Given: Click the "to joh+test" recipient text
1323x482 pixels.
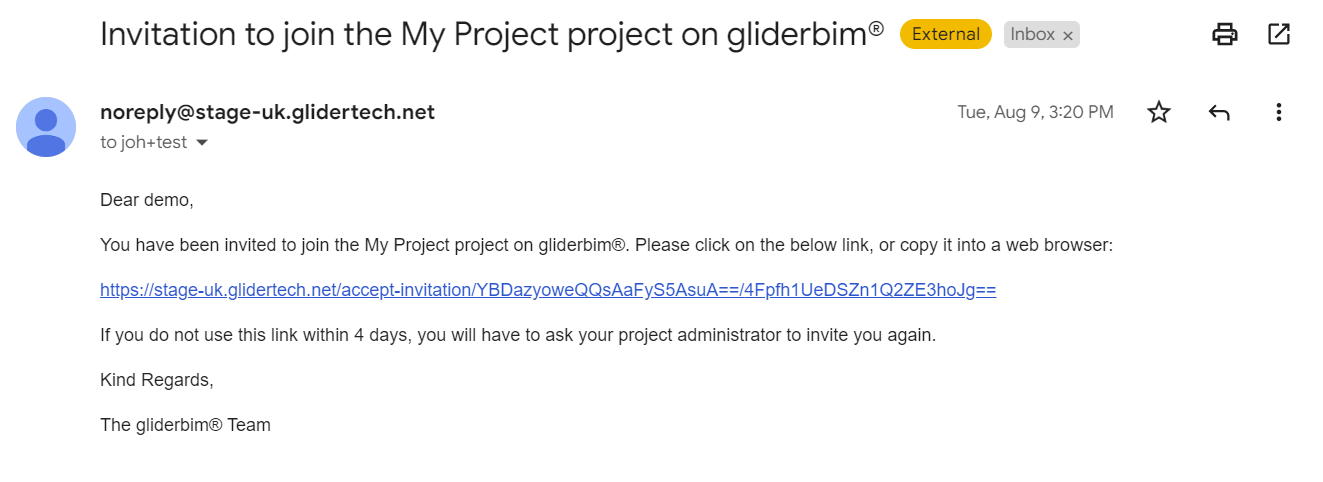Looking at the screenshot, I should (143, 143).
